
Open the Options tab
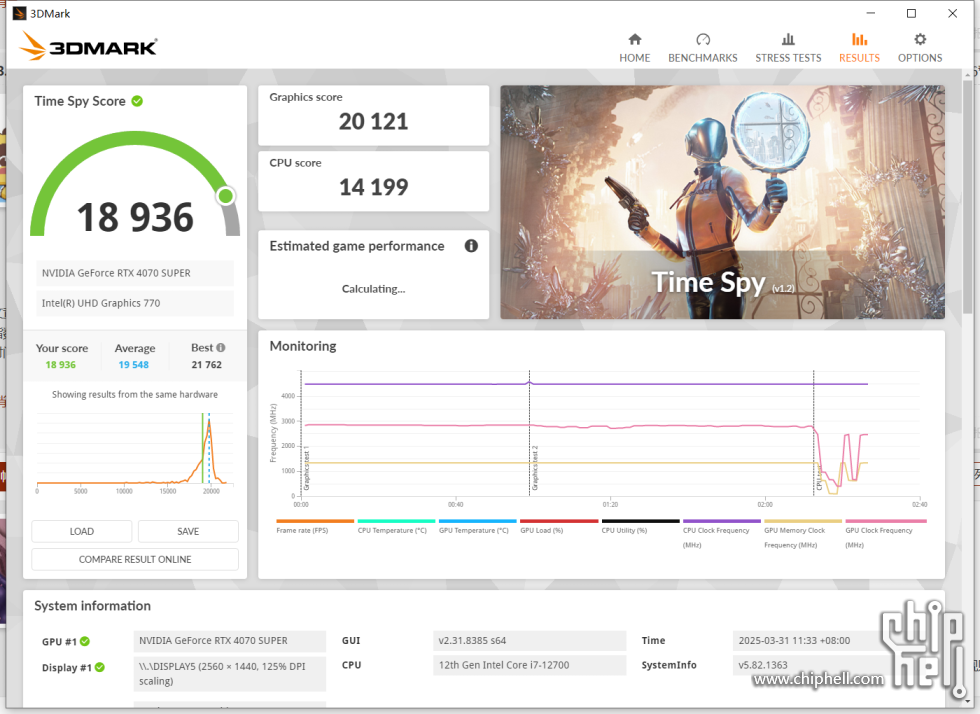click(x=920, y=48)
